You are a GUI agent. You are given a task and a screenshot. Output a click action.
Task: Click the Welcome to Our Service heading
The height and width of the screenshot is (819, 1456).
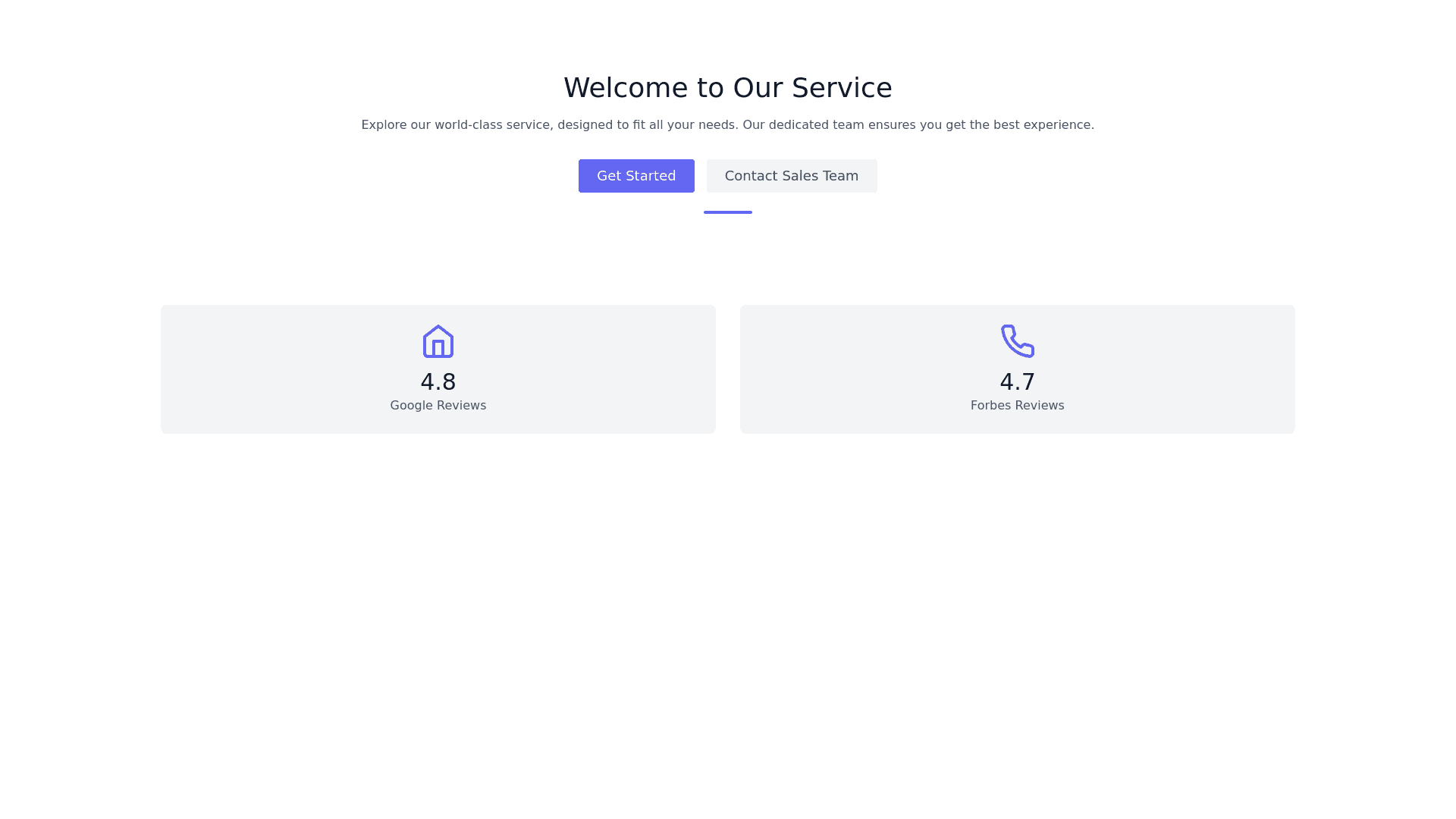click(x=728, y=88)
